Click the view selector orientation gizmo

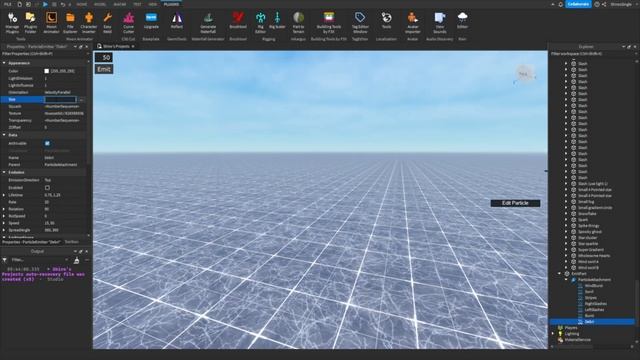(x=524, y=74)
